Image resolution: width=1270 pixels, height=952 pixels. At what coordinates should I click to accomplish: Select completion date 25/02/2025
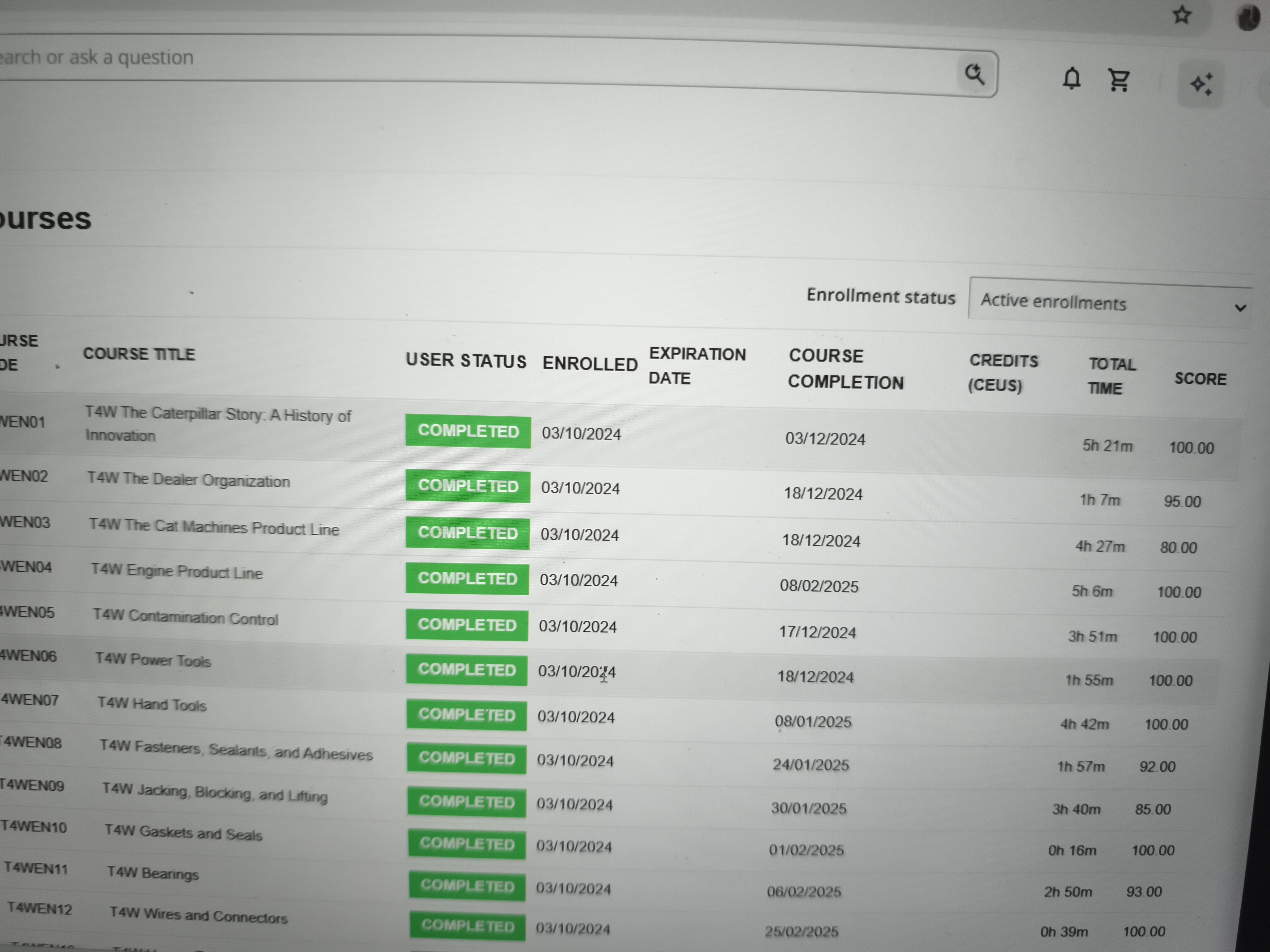click(x=802, y=931)
